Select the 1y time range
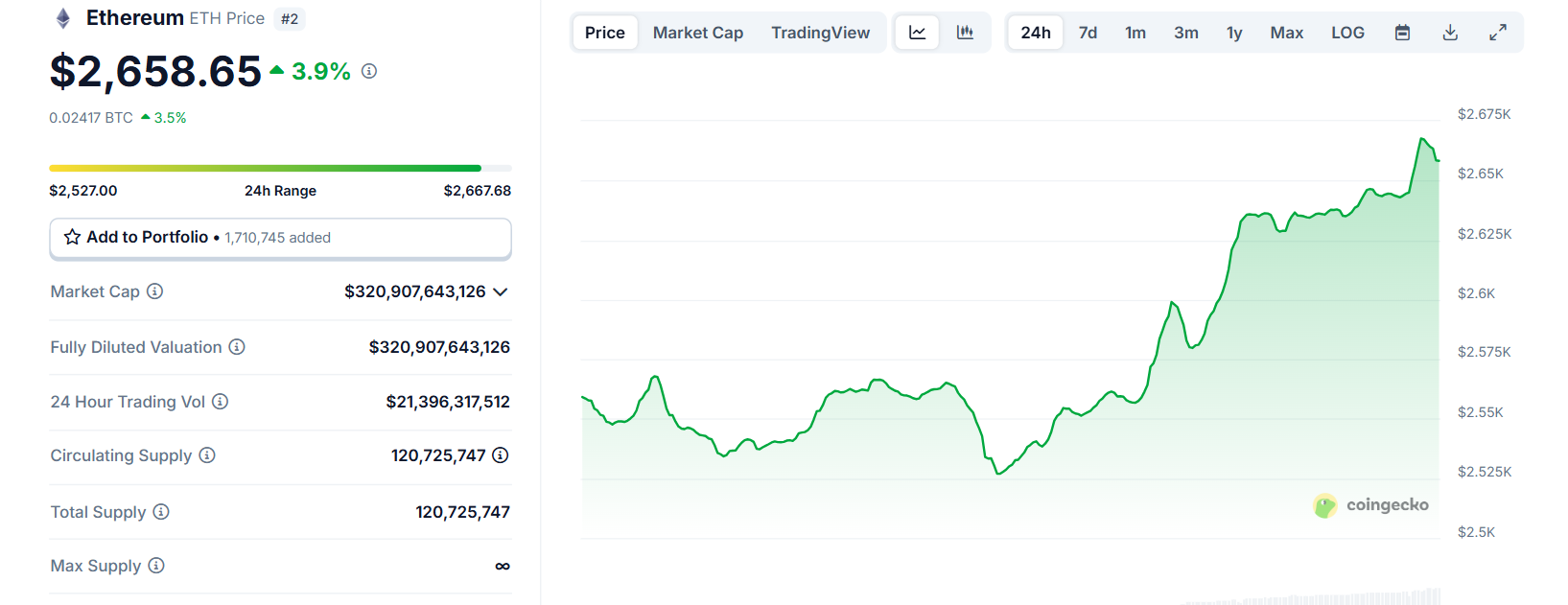Image resolution: width=1568 pixels, height=605 pixels. [1234, 33]
